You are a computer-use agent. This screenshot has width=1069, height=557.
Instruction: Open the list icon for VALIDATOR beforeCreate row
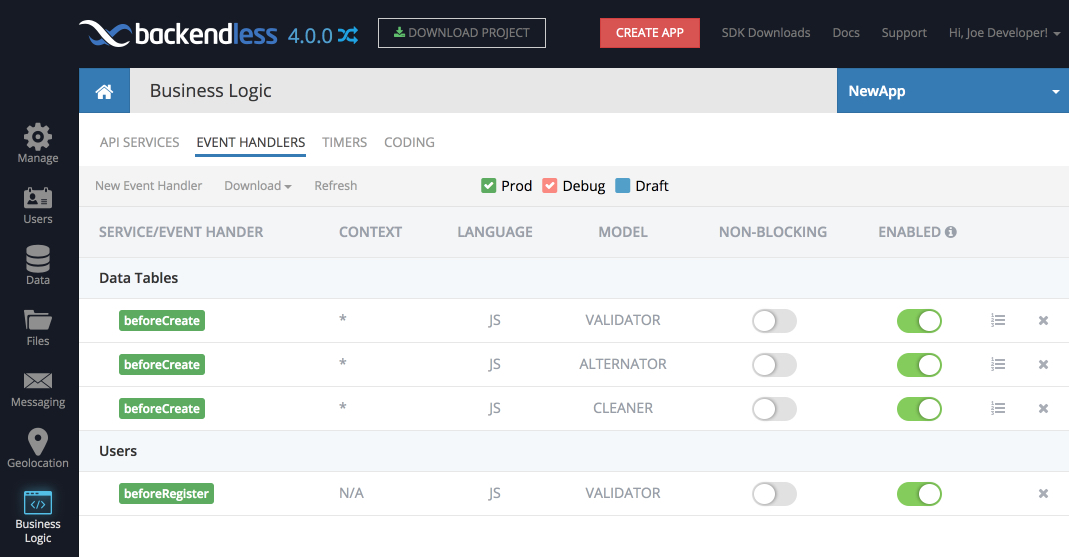(x=998, y=320)
